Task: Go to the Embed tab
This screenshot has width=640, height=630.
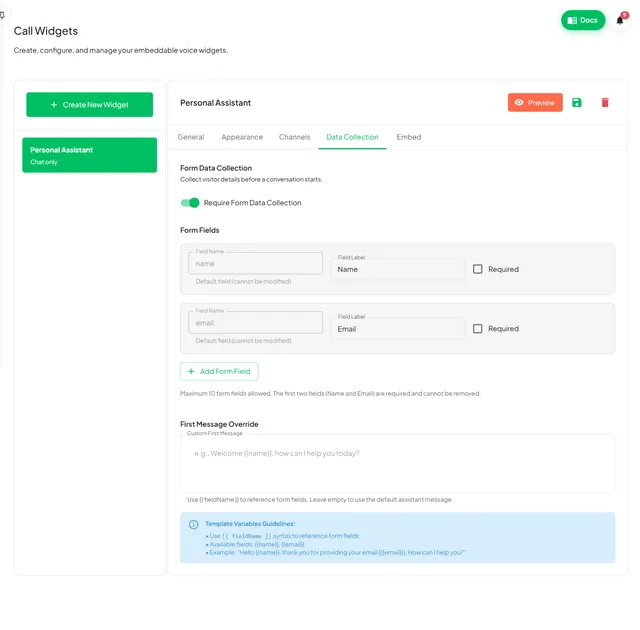Action: coord(409,137)
